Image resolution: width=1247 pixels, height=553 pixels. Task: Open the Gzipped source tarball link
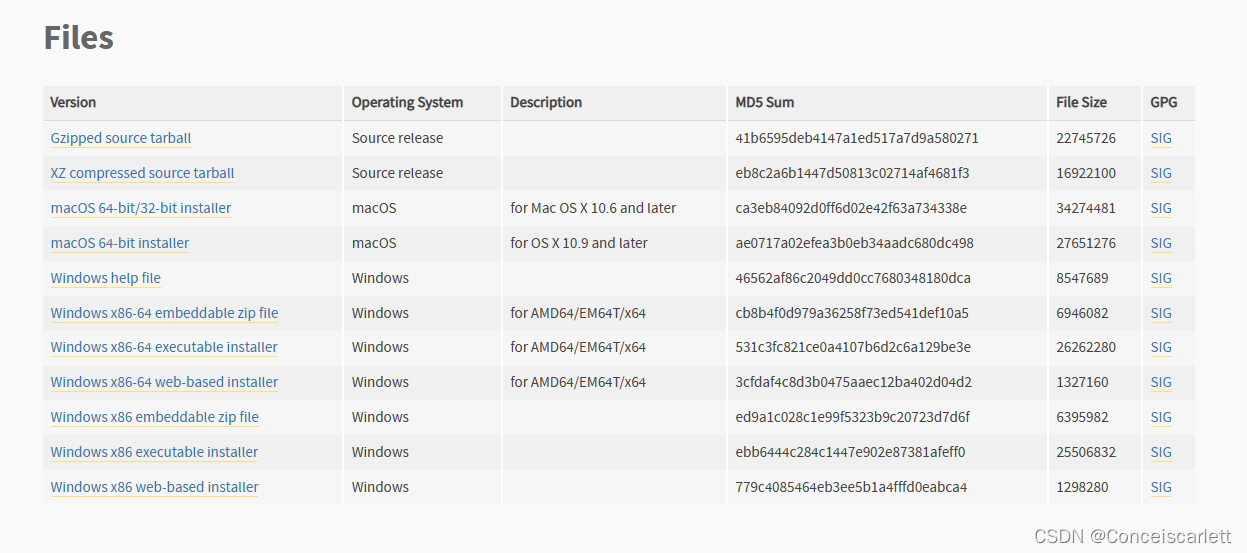(120, 138)
